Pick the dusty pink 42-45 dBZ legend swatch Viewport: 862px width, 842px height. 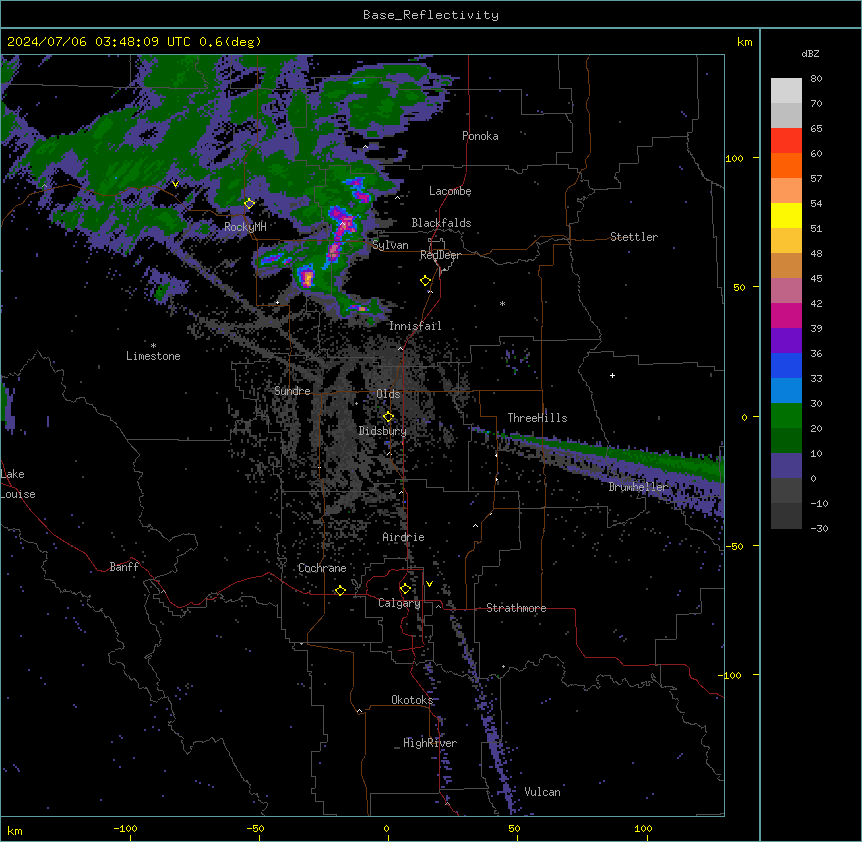[786, 291]
